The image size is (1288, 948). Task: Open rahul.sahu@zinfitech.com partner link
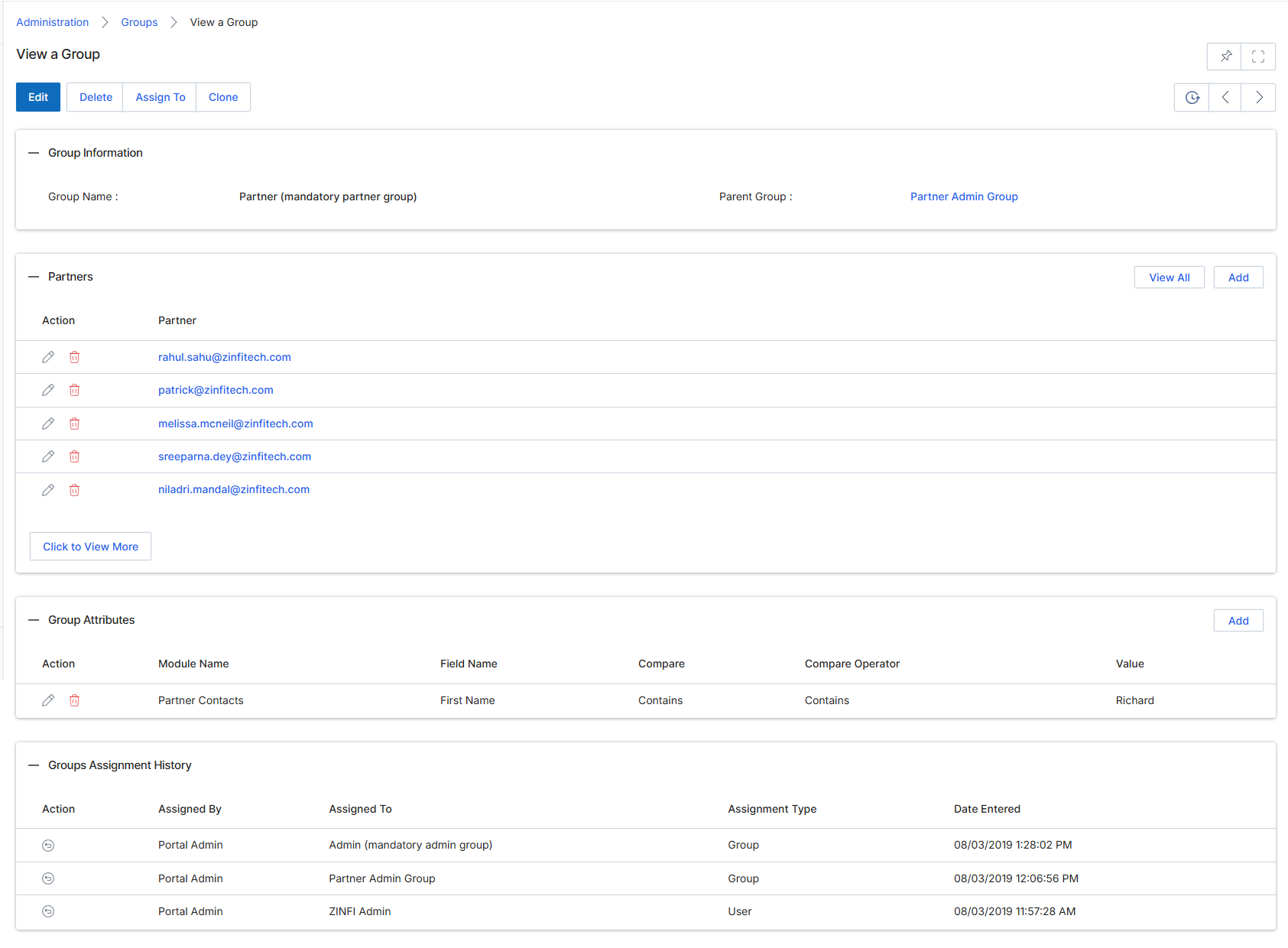click(x=225, y=357)
